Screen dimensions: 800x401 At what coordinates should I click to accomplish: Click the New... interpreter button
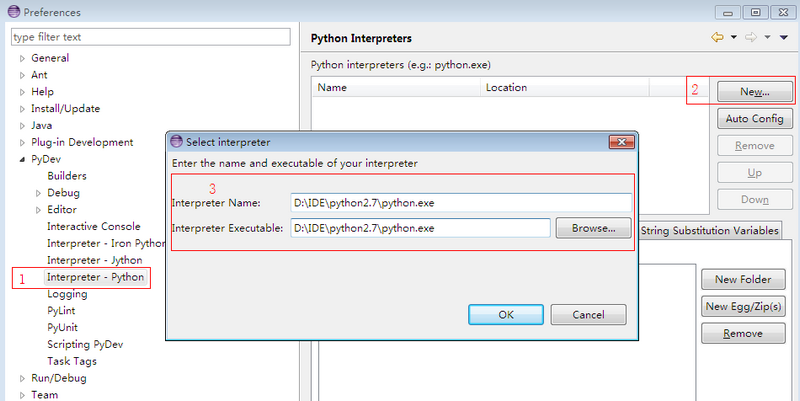pos(754,91)
